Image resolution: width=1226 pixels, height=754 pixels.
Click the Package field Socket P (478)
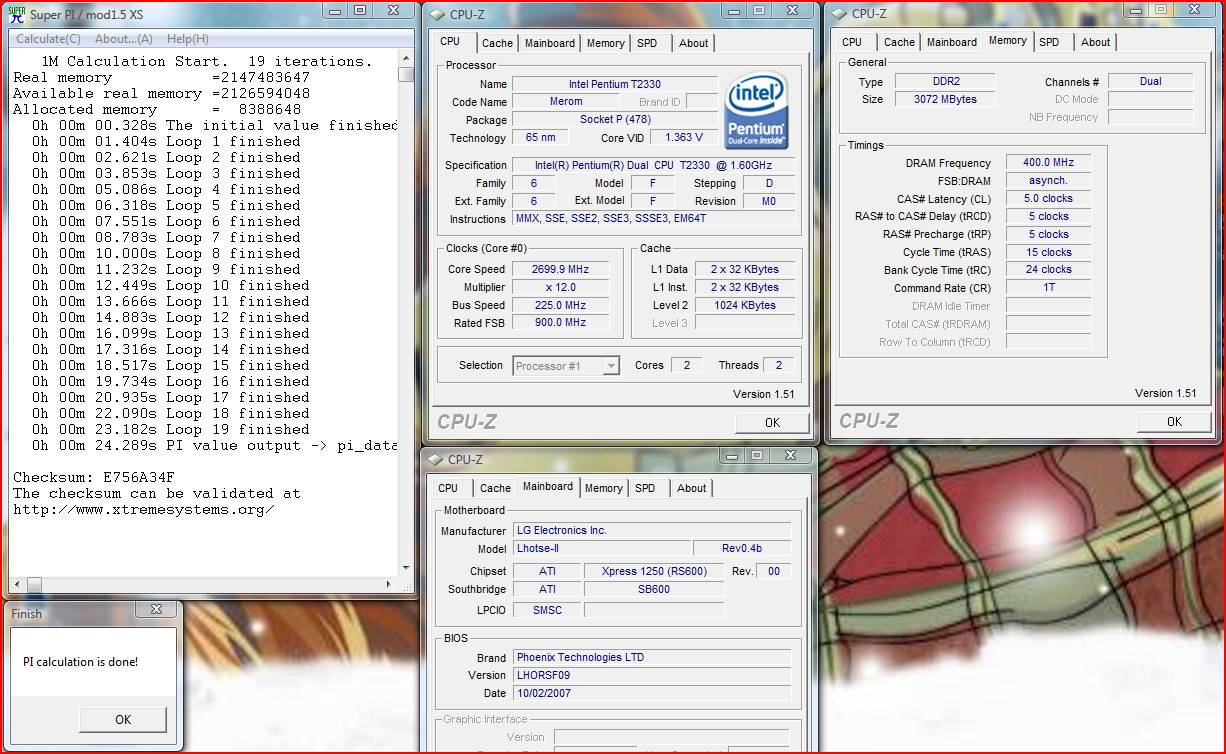(x=614, y=120)
